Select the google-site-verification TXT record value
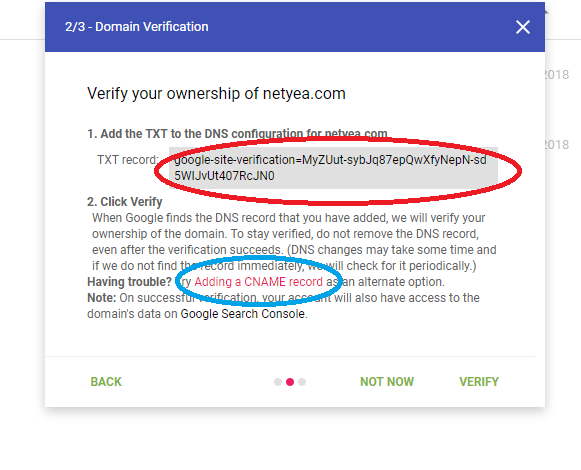Image resolution: width=581 pixels, height=470 pixels. point(333,168)
